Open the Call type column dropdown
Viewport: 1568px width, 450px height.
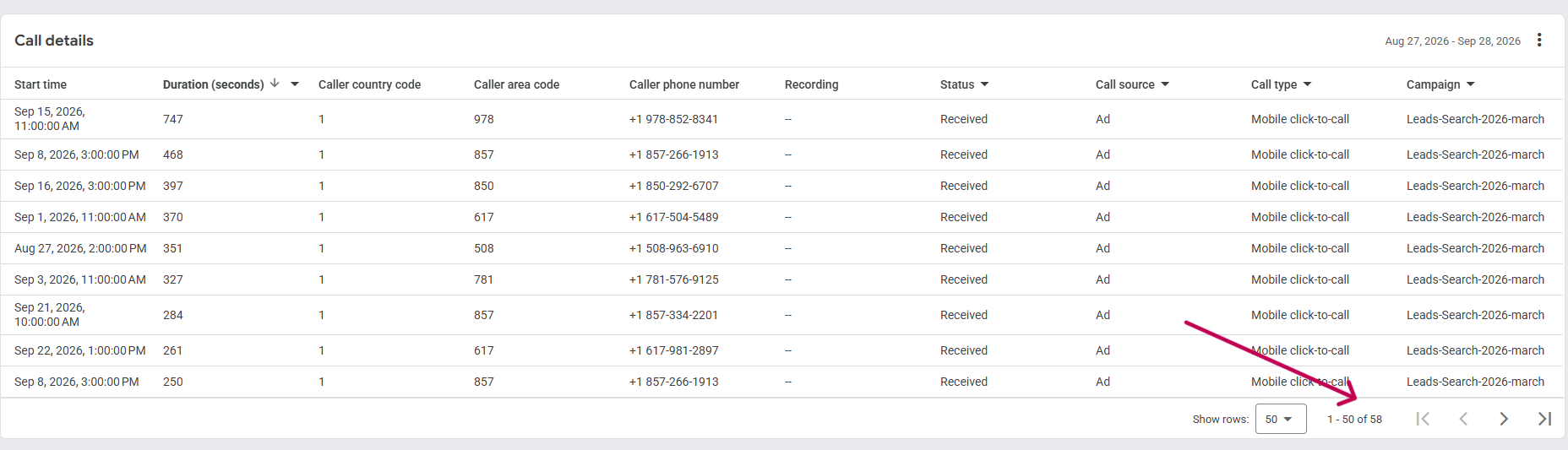coord(1308,84)
